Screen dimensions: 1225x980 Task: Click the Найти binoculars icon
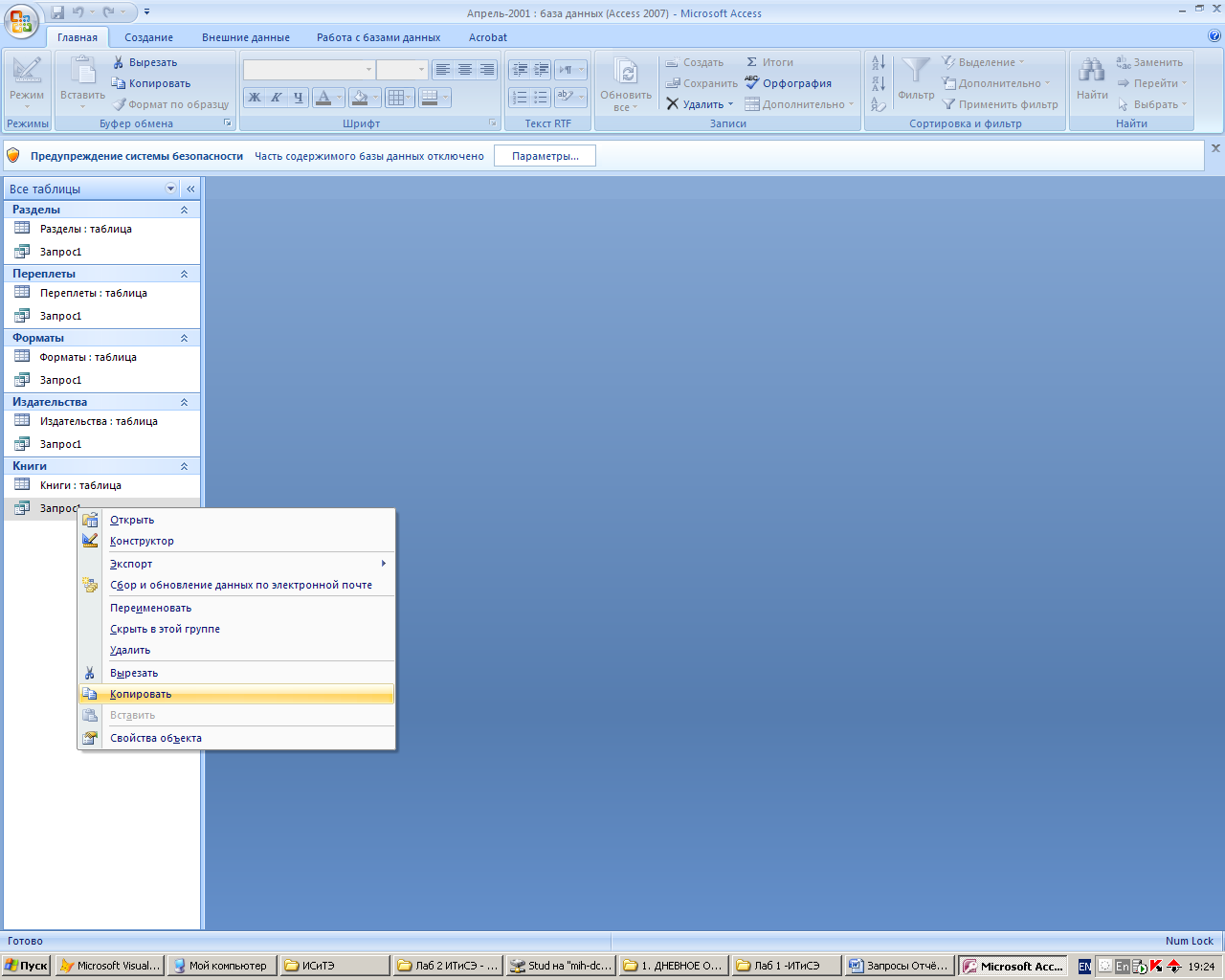pyautogui.click(x=1092, y=71)
